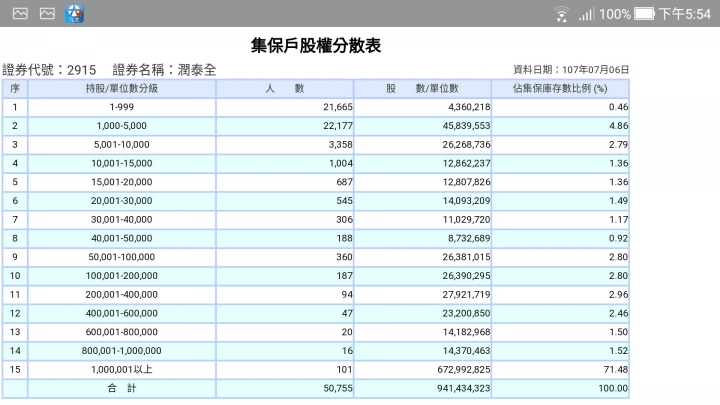The image size is (720, 405).
Task: Tap the 100% battery percentage text
Action: (x=615, y=14)
